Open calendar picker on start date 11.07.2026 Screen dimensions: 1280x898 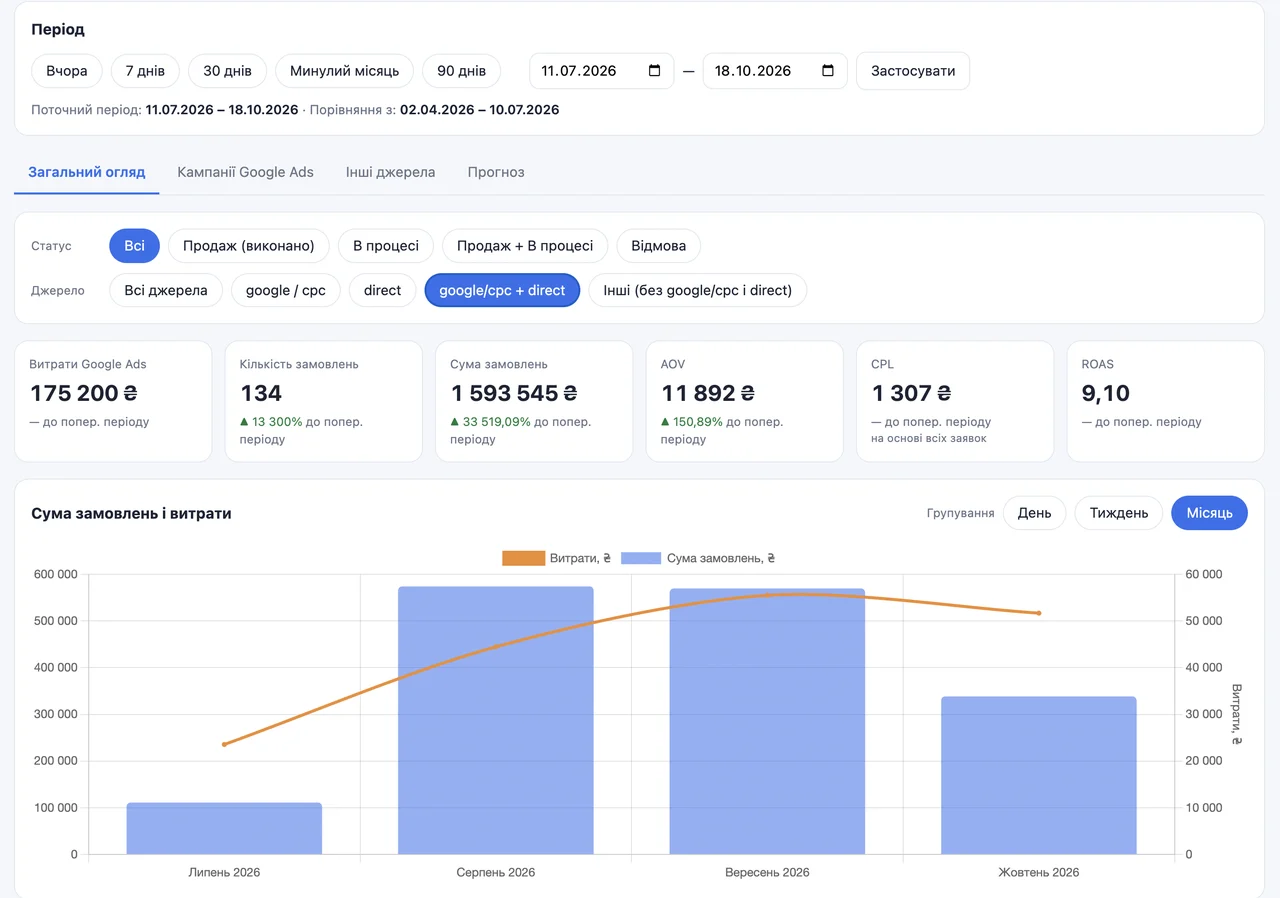(655, 71)
